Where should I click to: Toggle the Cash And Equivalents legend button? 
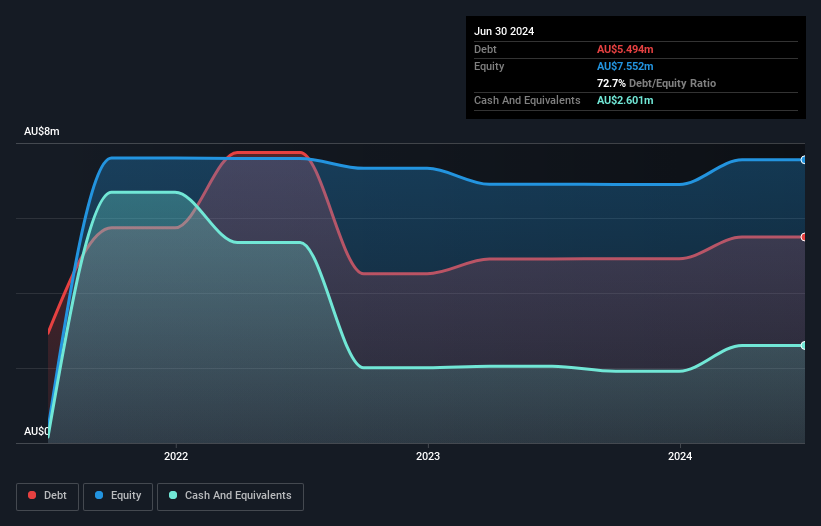click(230, 496)
